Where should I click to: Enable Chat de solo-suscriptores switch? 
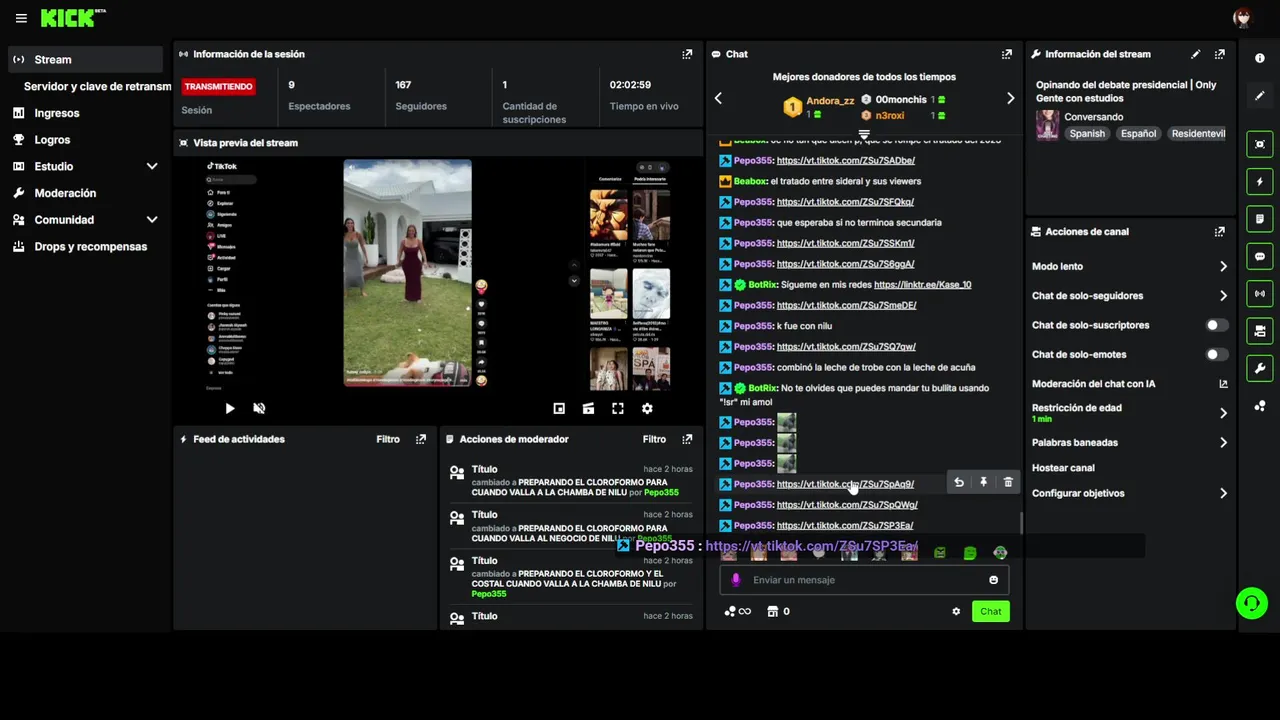(x=1216, y=325)
